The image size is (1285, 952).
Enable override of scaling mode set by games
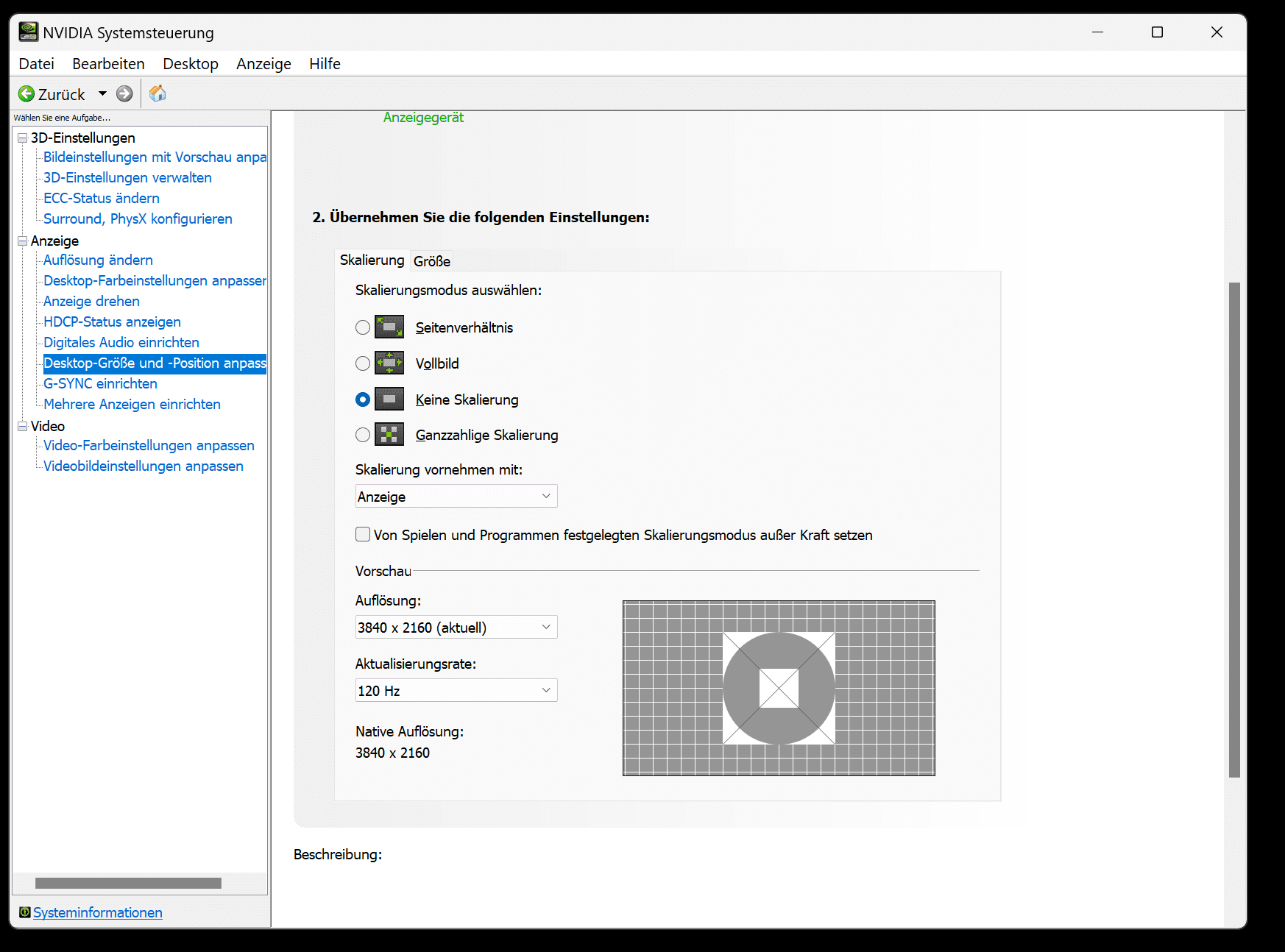363,534
